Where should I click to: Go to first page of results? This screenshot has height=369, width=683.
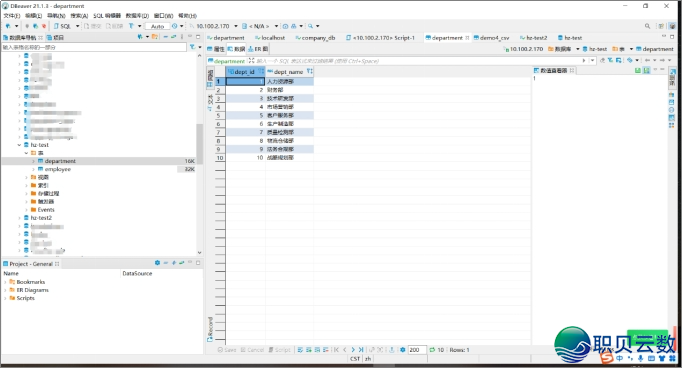[336, 350]
